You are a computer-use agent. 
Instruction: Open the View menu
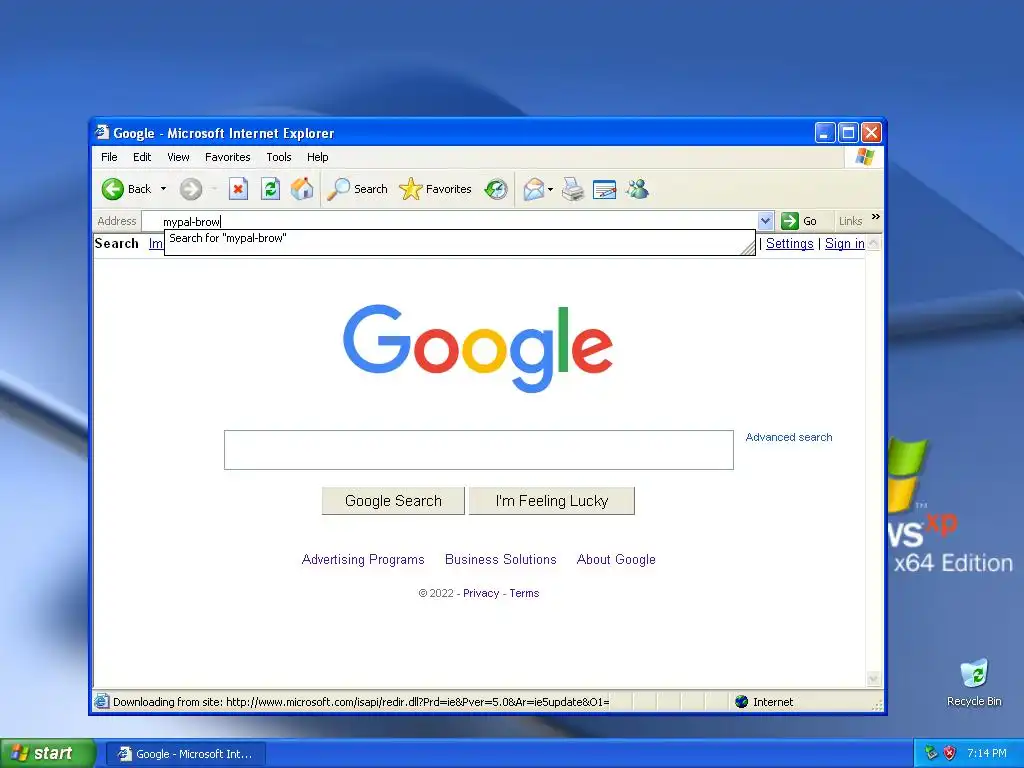[x=178, y=157]
